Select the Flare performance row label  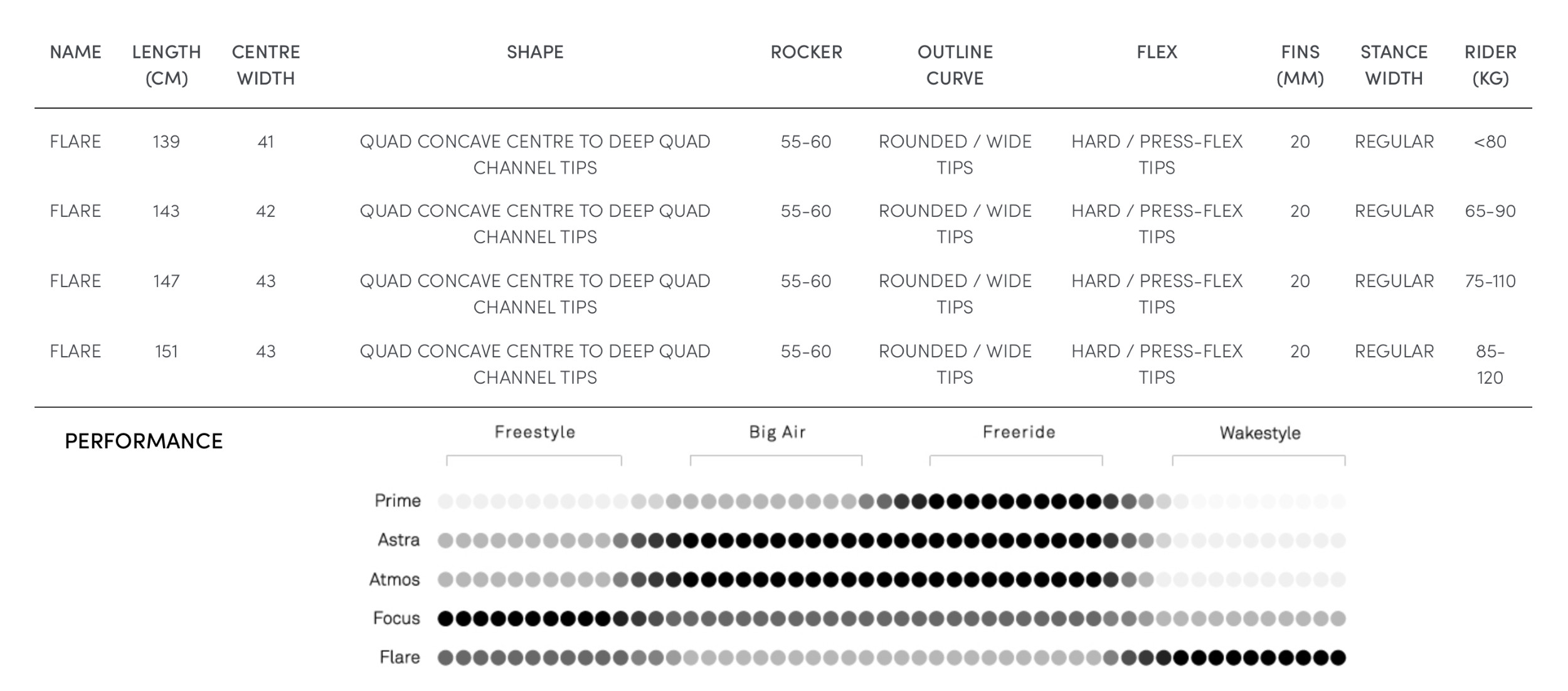tap(400, 657)
